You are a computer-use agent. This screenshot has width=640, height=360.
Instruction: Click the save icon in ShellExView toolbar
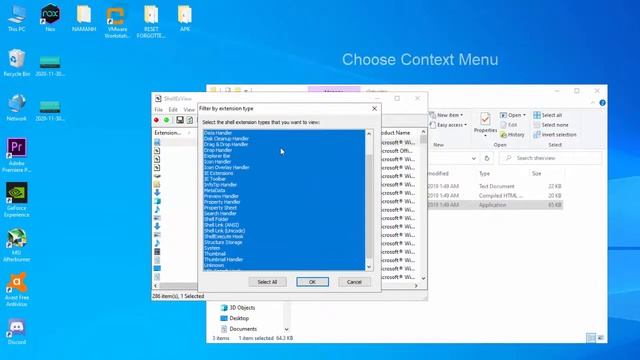180,120
